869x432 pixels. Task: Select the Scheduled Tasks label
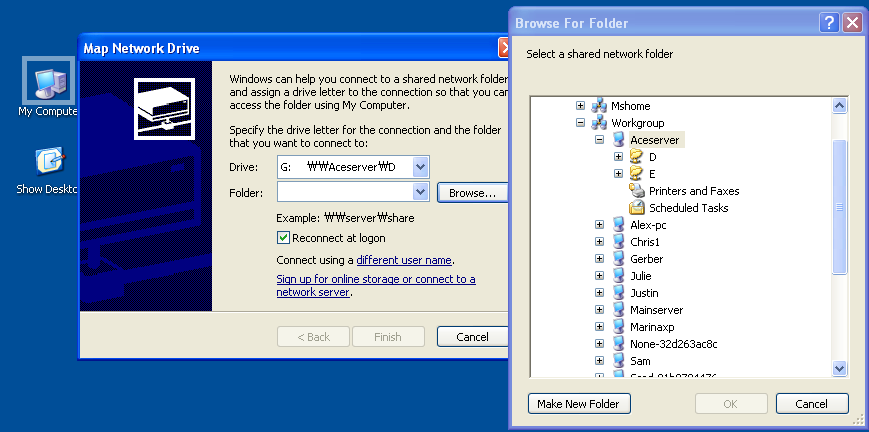688,208
